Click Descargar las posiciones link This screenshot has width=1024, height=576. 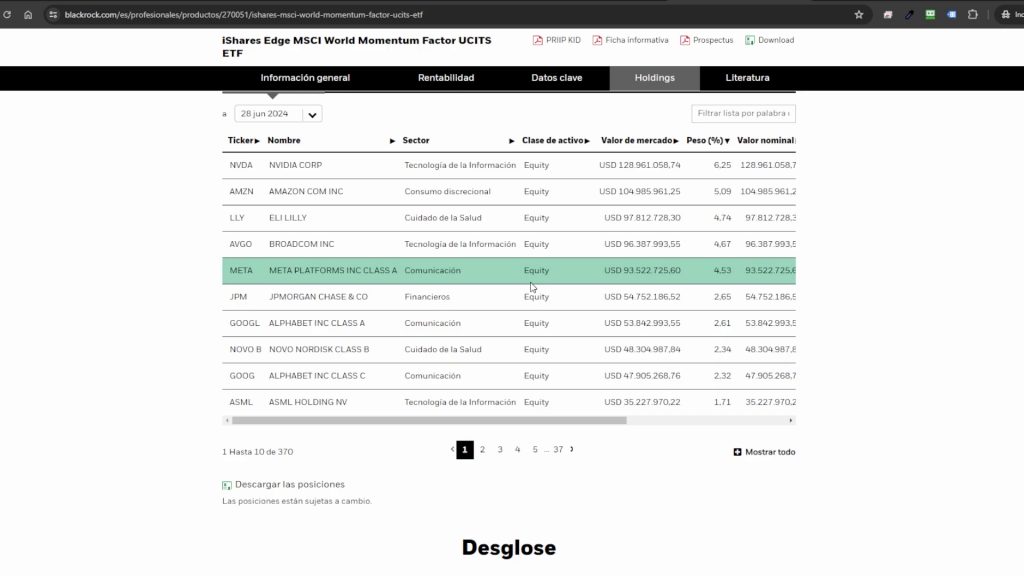[x=290, y=485]
